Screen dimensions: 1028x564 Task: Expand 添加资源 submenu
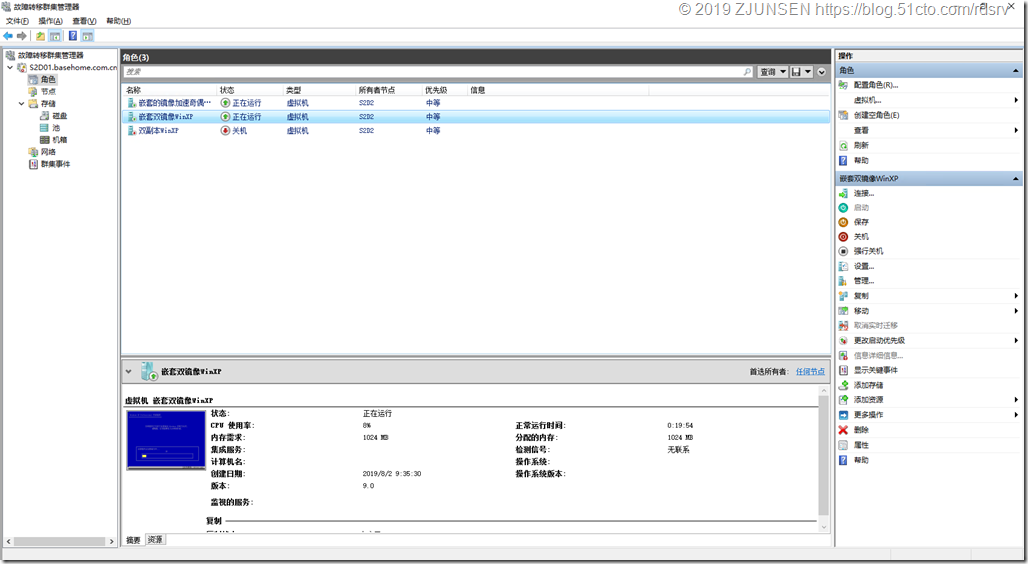[1016, 399]
